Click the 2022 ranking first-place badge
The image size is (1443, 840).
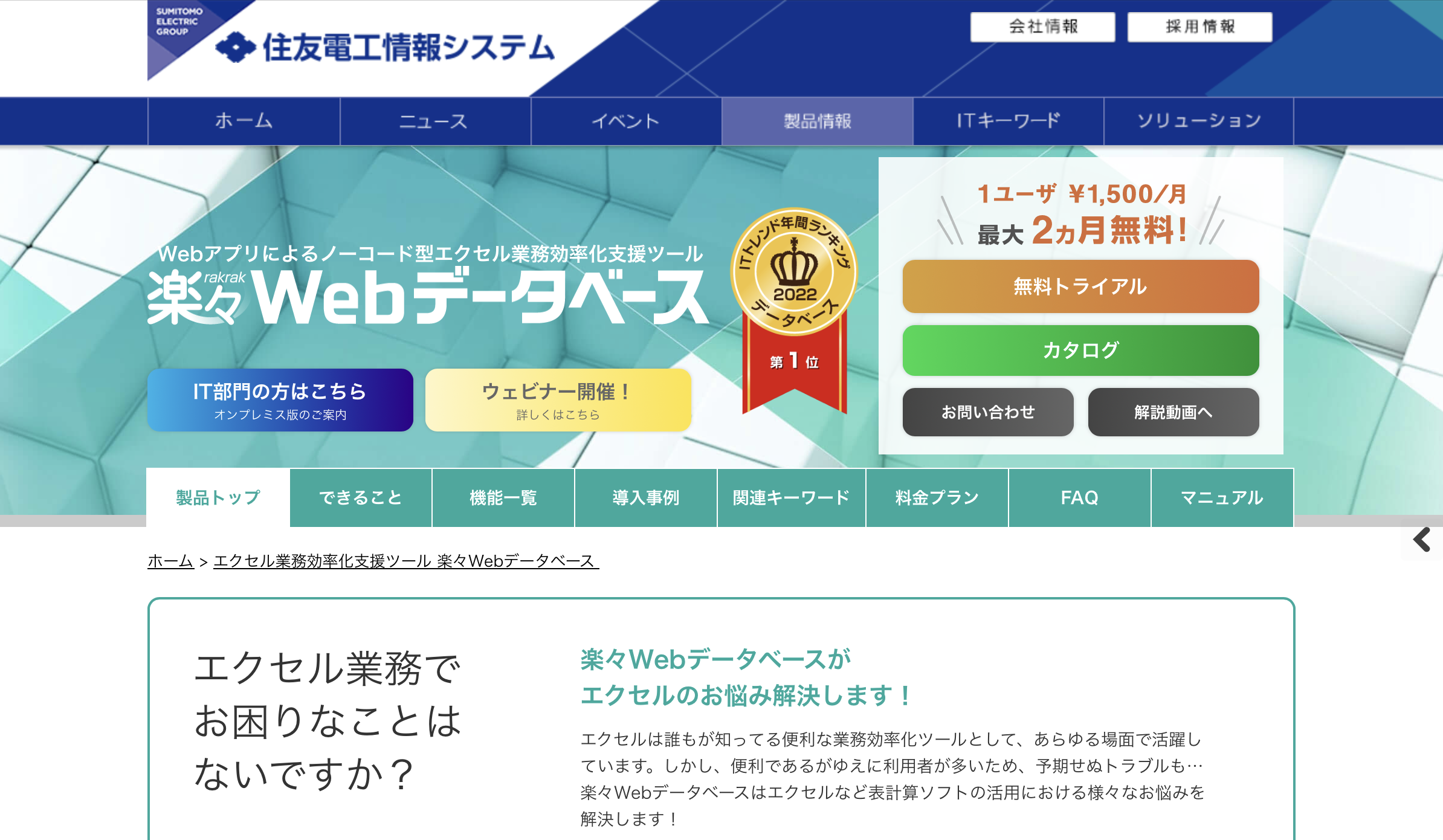(794, 311)
